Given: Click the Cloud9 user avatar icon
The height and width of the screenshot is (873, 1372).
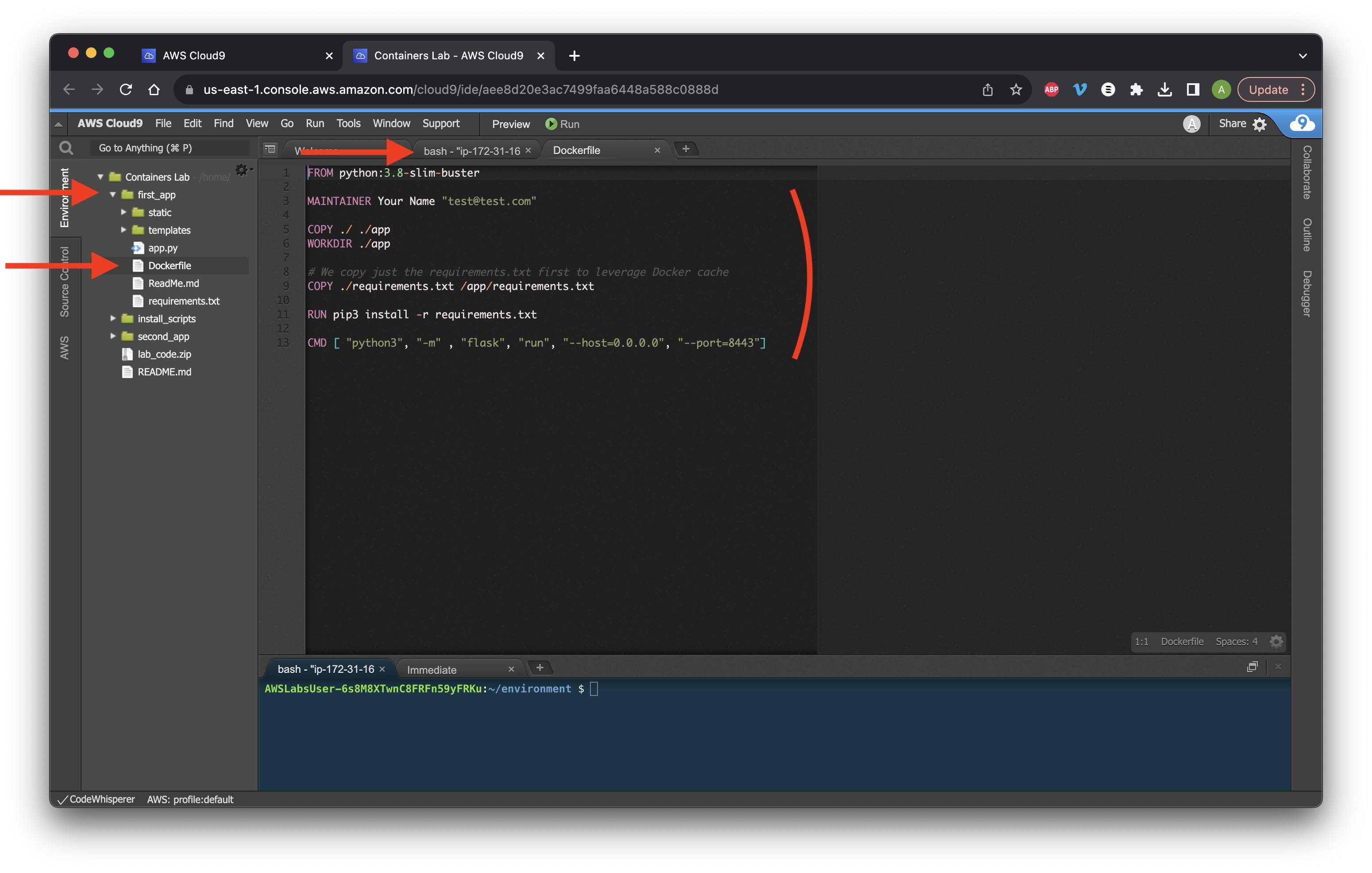Looking at the screenshot, I should coord(1191,124).
